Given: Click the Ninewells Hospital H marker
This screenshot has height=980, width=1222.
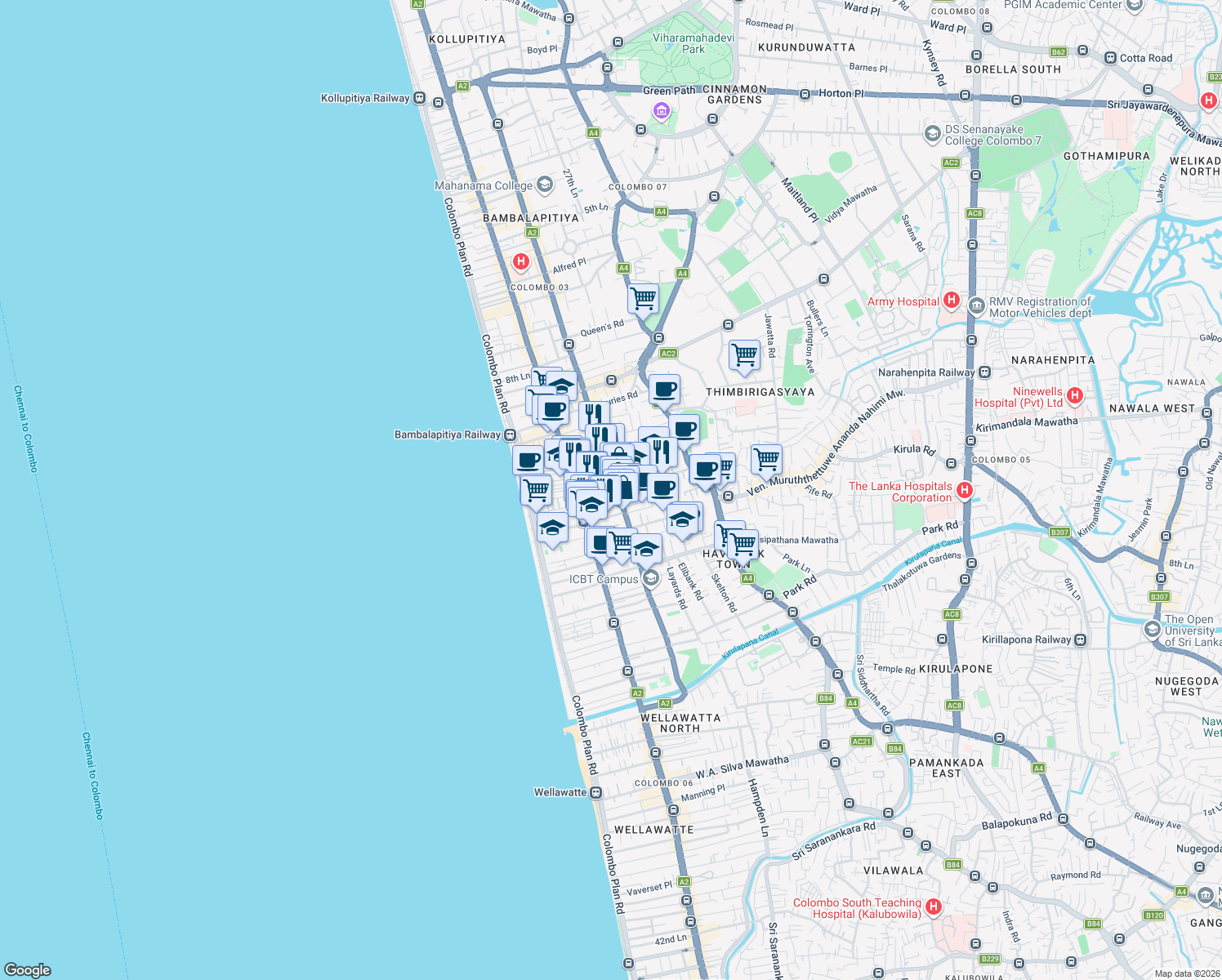Looking at the screenshot, I should 1077,395.
